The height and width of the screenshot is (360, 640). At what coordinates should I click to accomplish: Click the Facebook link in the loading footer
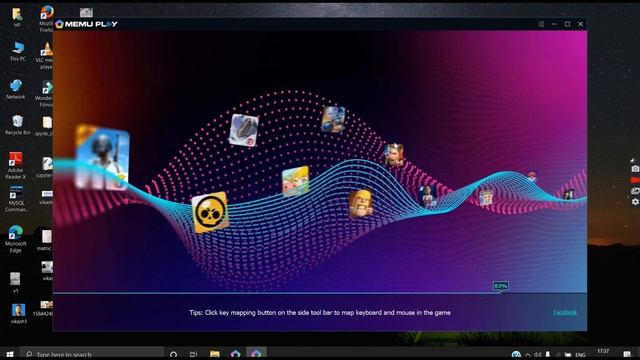point(565,313)
